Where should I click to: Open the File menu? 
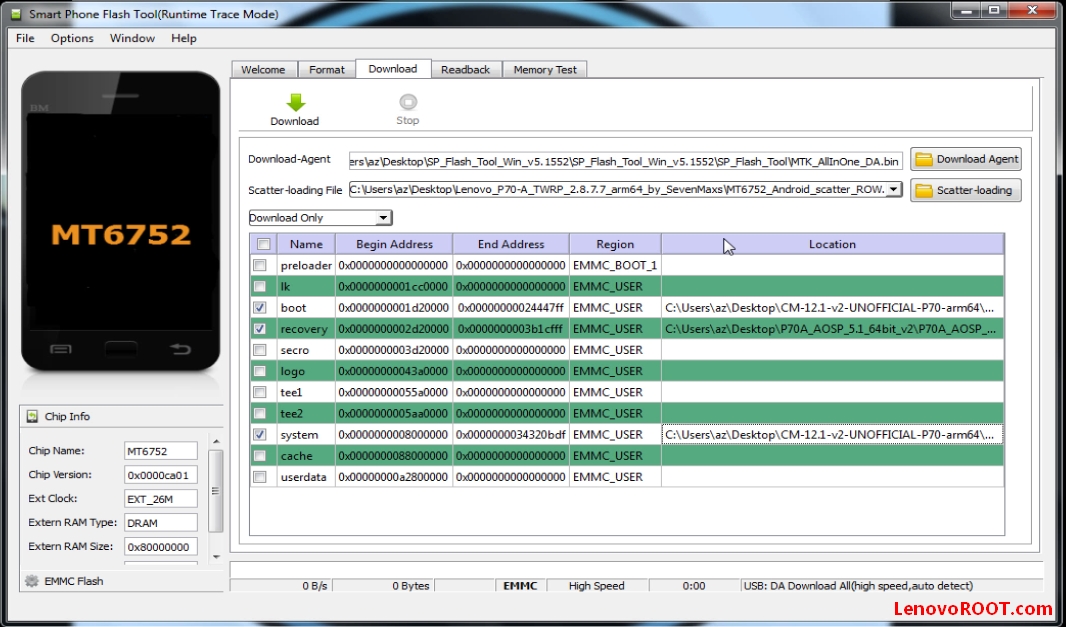[25, 38]
